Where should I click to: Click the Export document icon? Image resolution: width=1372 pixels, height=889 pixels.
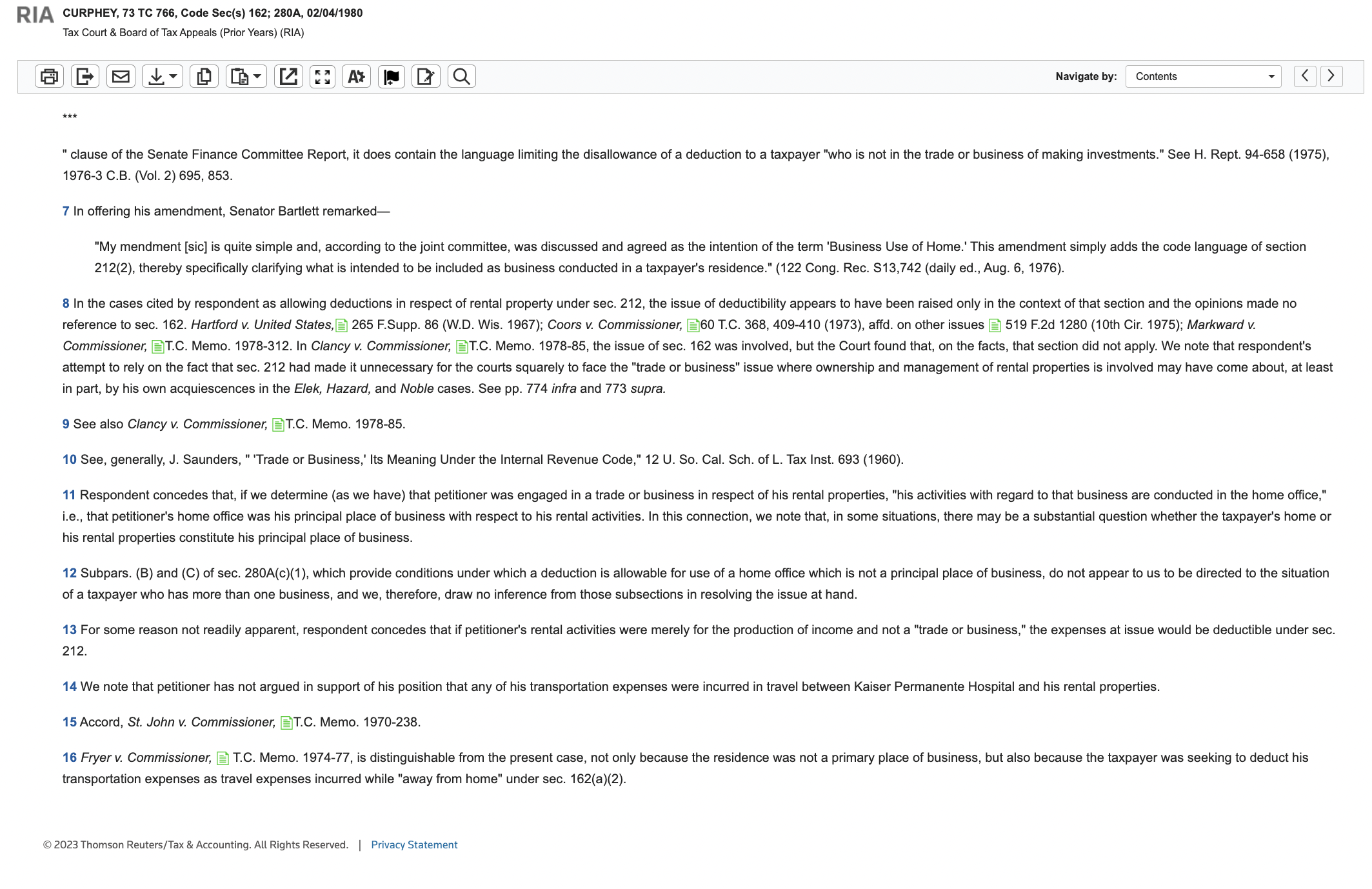[x=85, y=77]
